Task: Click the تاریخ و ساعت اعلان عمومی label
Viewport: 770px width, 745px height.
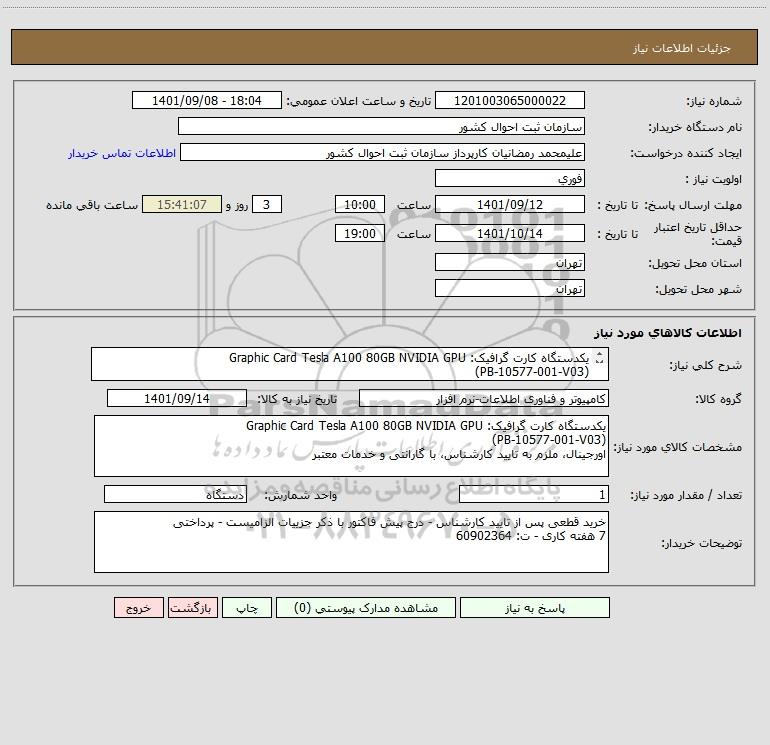Action: click(358, 101)
